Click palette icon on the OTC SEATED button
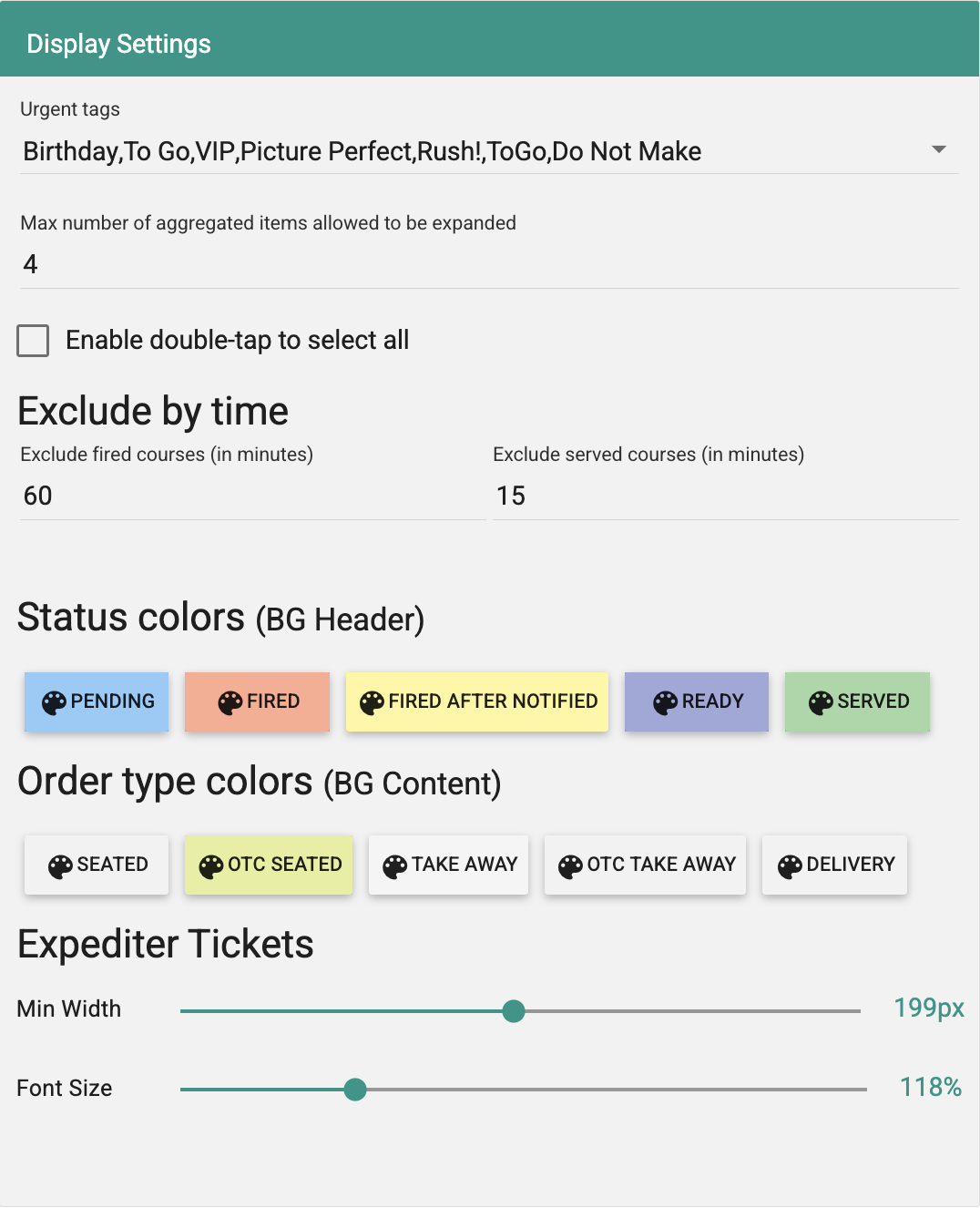980x1208 pixels. [x=211, y=866]
